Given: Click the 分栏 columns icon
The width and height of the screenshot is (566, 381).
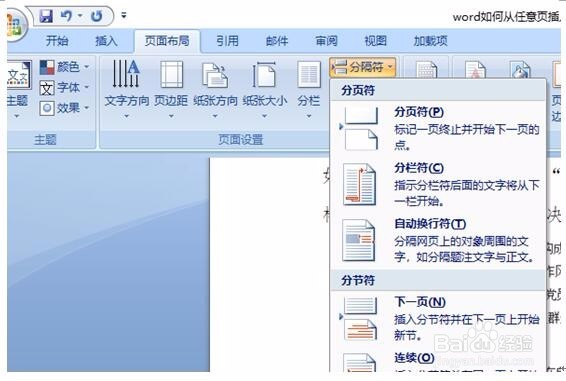Looking at the screenshot, I should [x=309, y=75].
